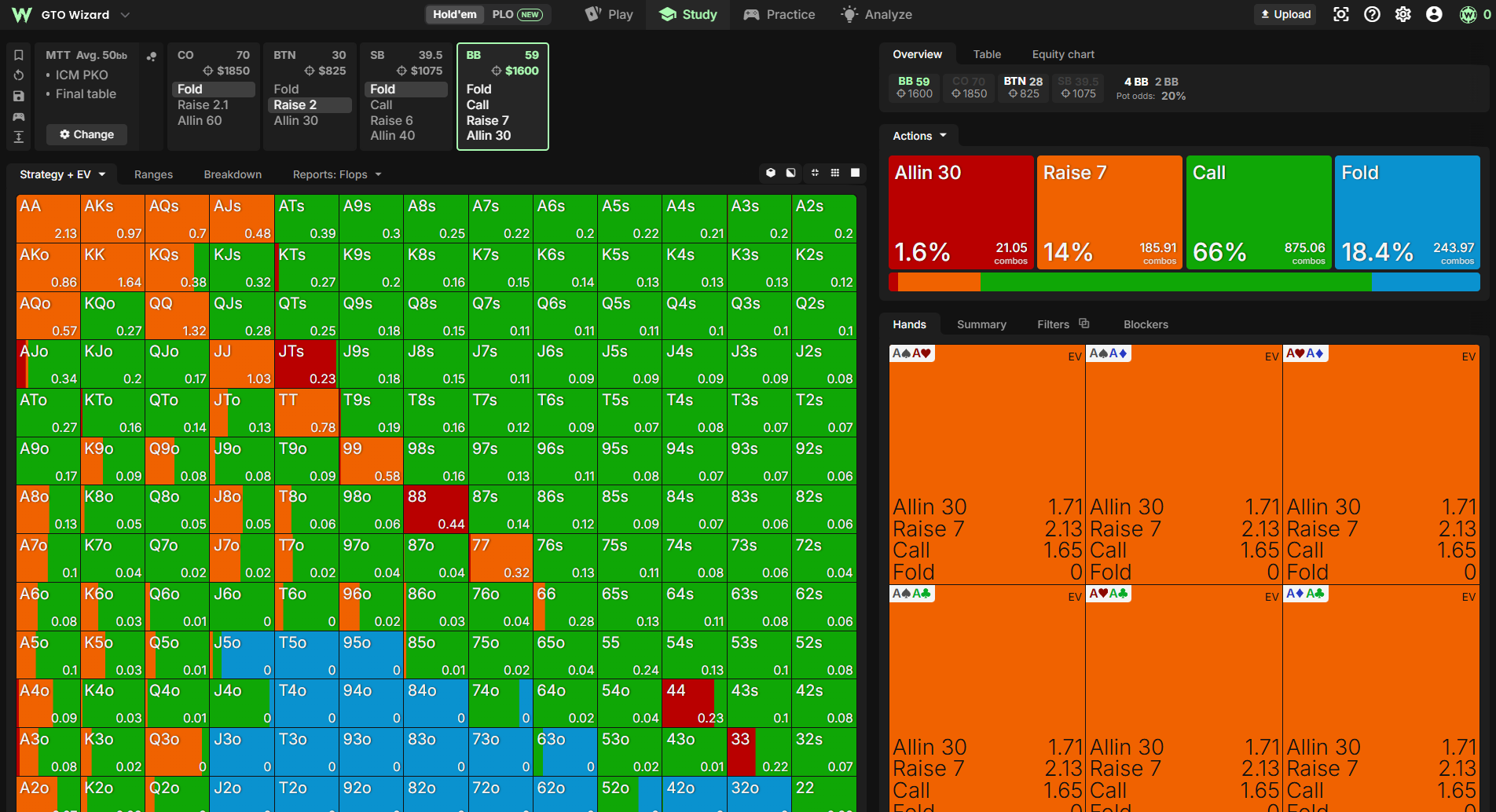Click the dotted grid view icon
1496x812 pixels.
[x=835, y=173]
